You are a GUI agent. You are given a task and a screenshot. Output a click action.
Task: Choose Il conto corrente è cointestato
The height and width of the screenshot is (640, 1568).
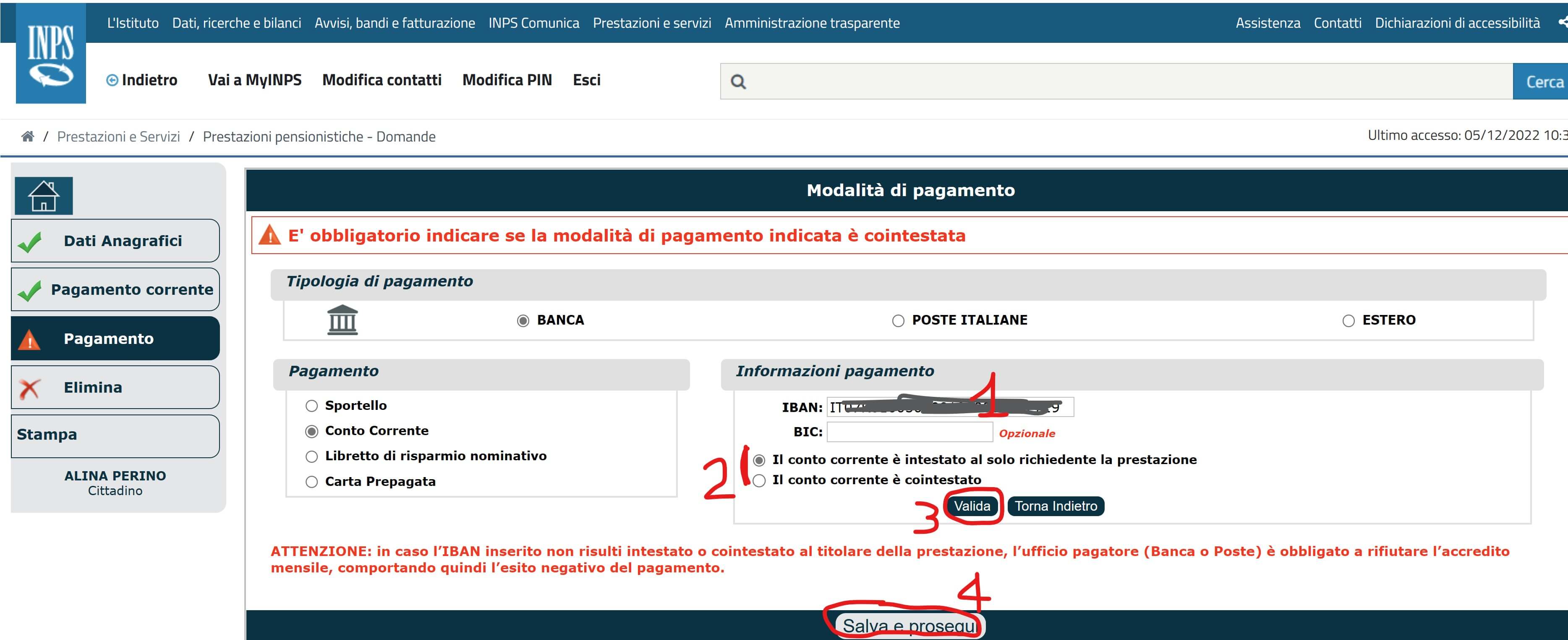click(759, 480)
